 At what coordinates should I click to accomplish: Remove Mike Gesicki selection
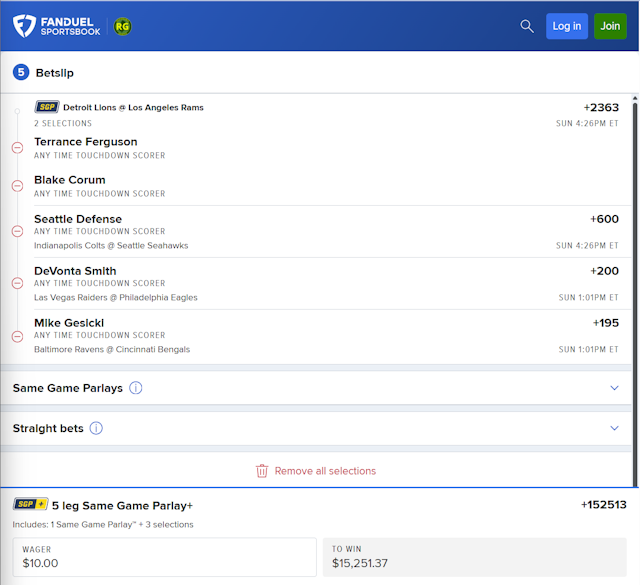[x=17, y=335]
